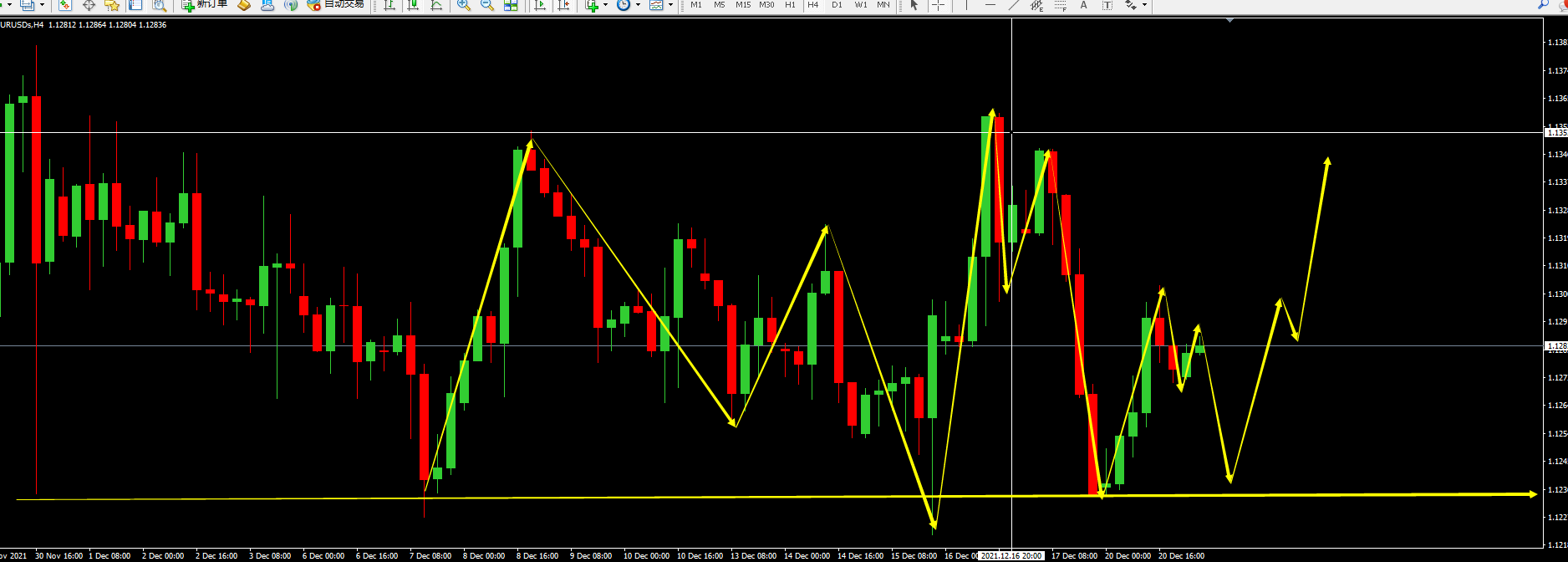
Task: Select the H4 timeframe
Action: 813,5
